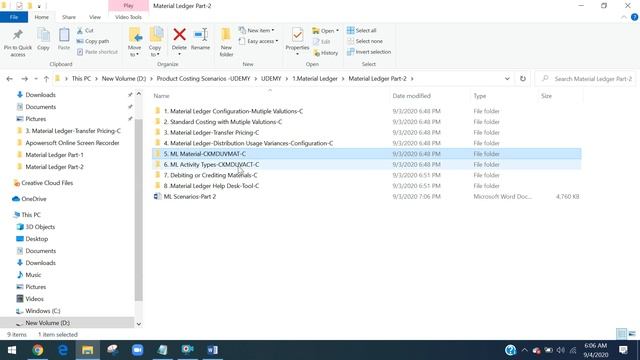640x360 pixels.
Task: Click 1.Material Ledger in the breadcrumb
Action: point(315,79)
